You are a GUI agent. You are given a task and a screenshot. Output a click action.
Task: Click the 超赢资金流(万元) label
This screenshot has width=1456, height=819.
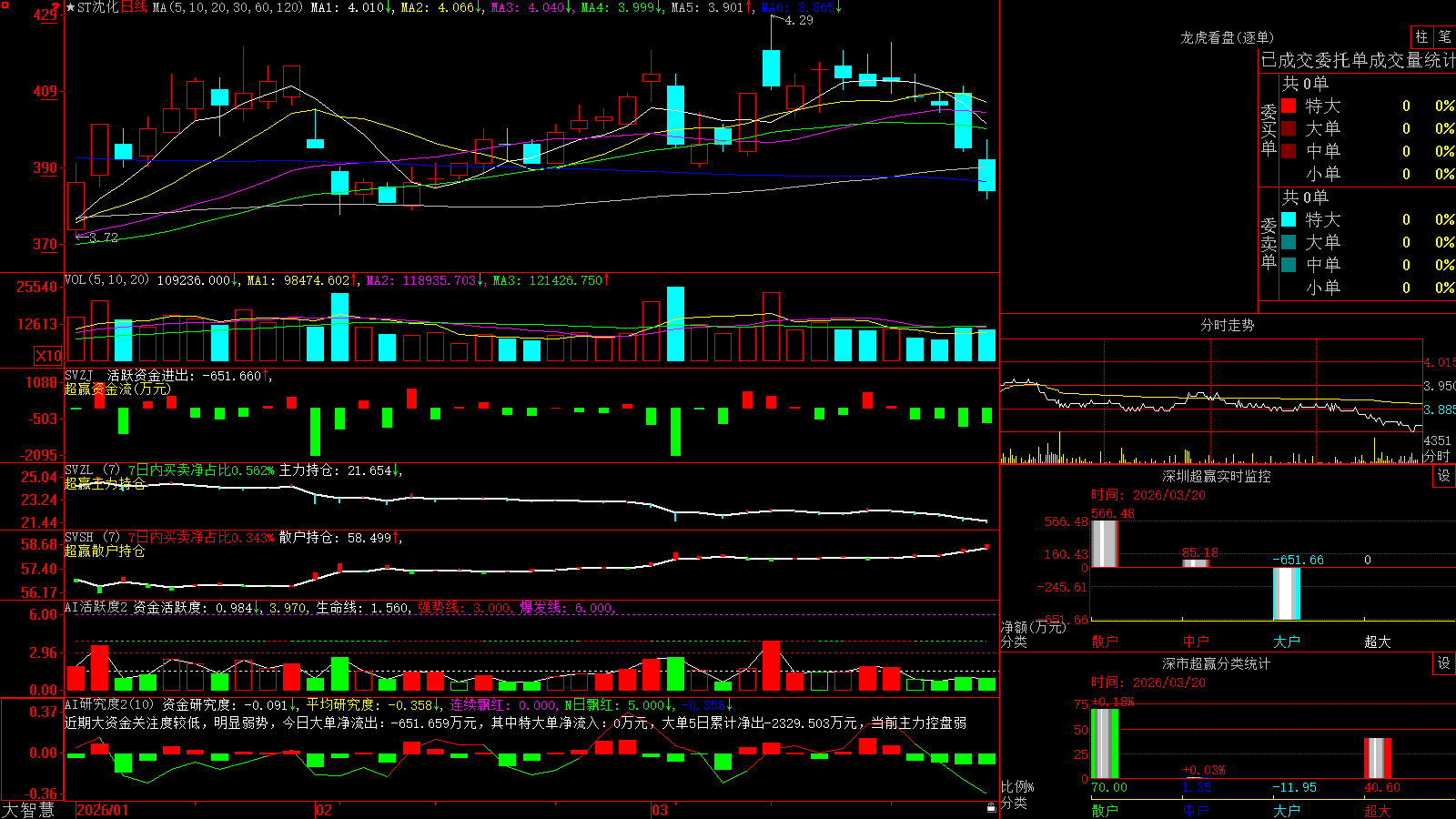[x=117, y=389]
